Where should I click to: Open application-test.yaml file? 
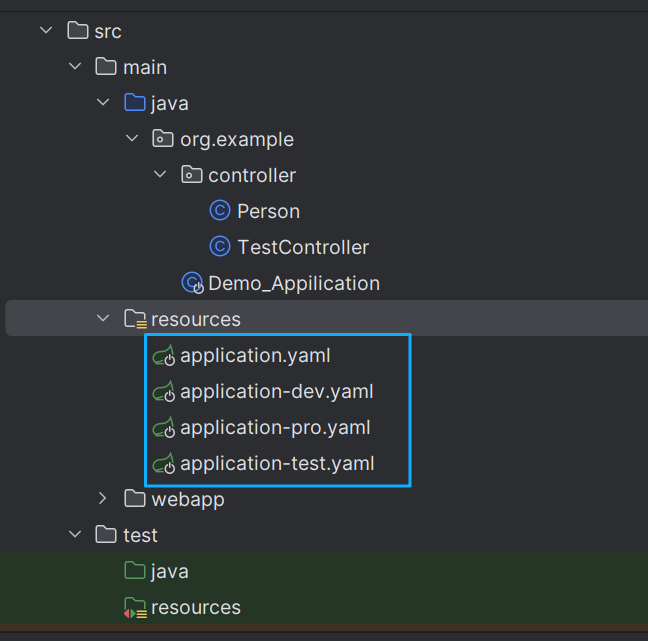[277, 463]
